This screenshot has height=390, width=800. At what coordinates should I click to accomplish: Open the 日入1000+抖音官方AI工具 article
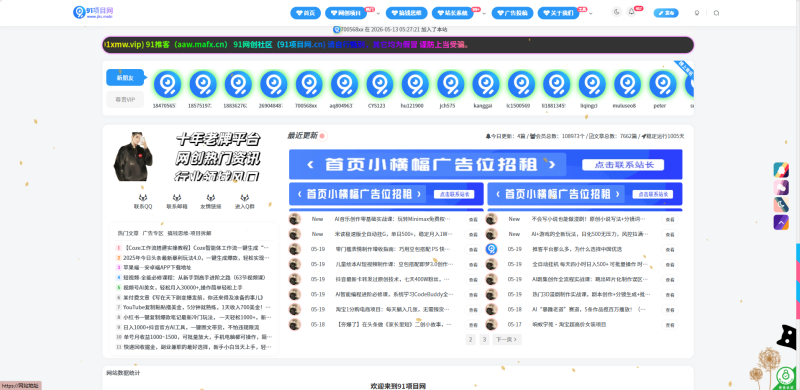(191, 327)
